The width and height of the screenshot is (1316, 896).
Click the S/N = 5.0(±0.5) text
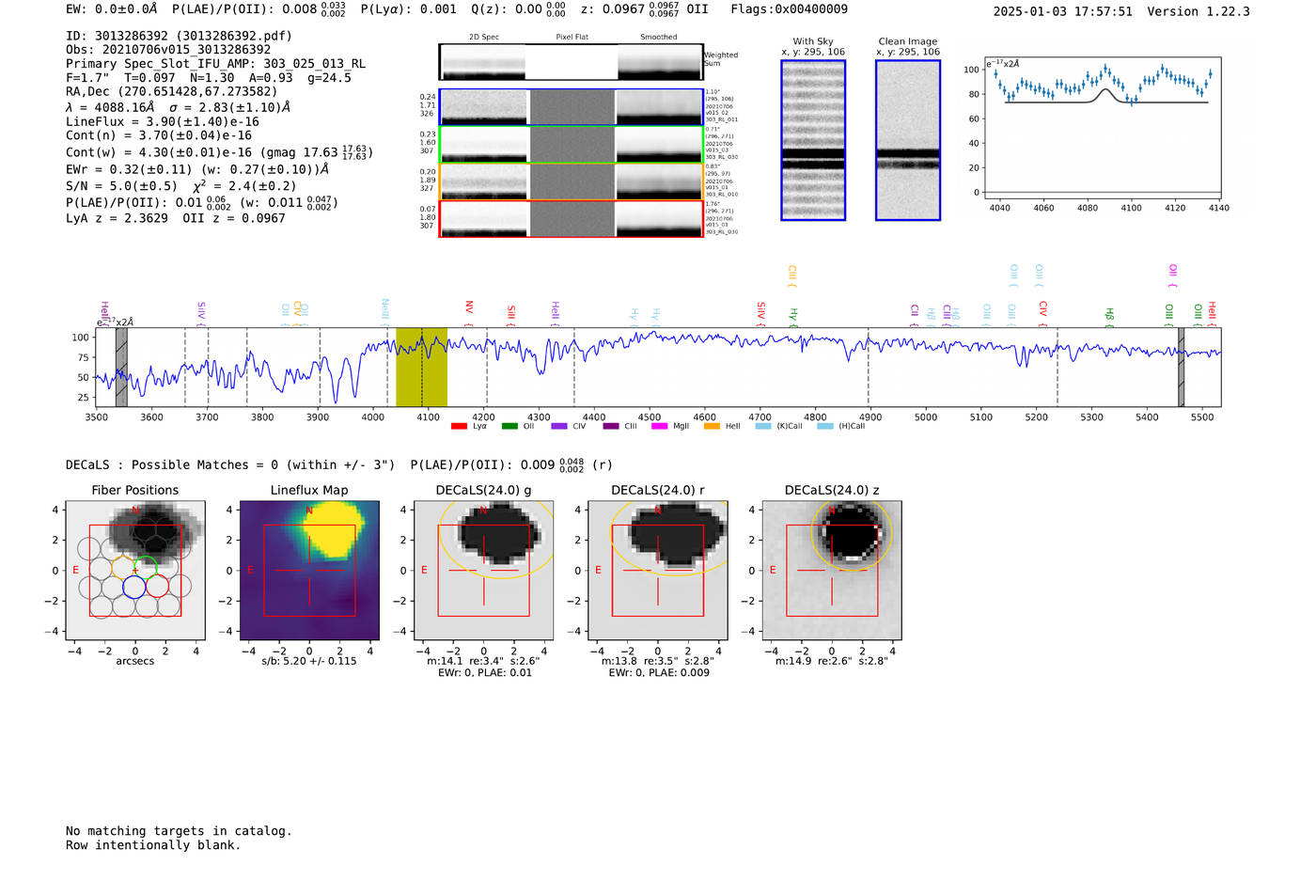point(121,186)
